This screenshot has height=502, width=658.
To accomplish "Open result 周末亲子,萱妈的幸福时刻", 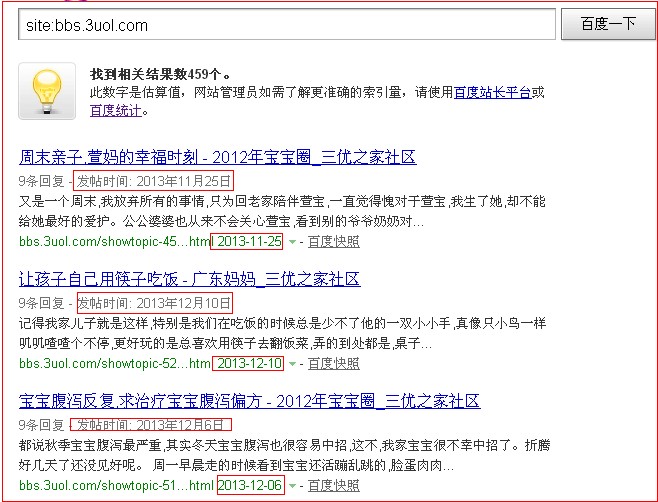I will 218,157.
